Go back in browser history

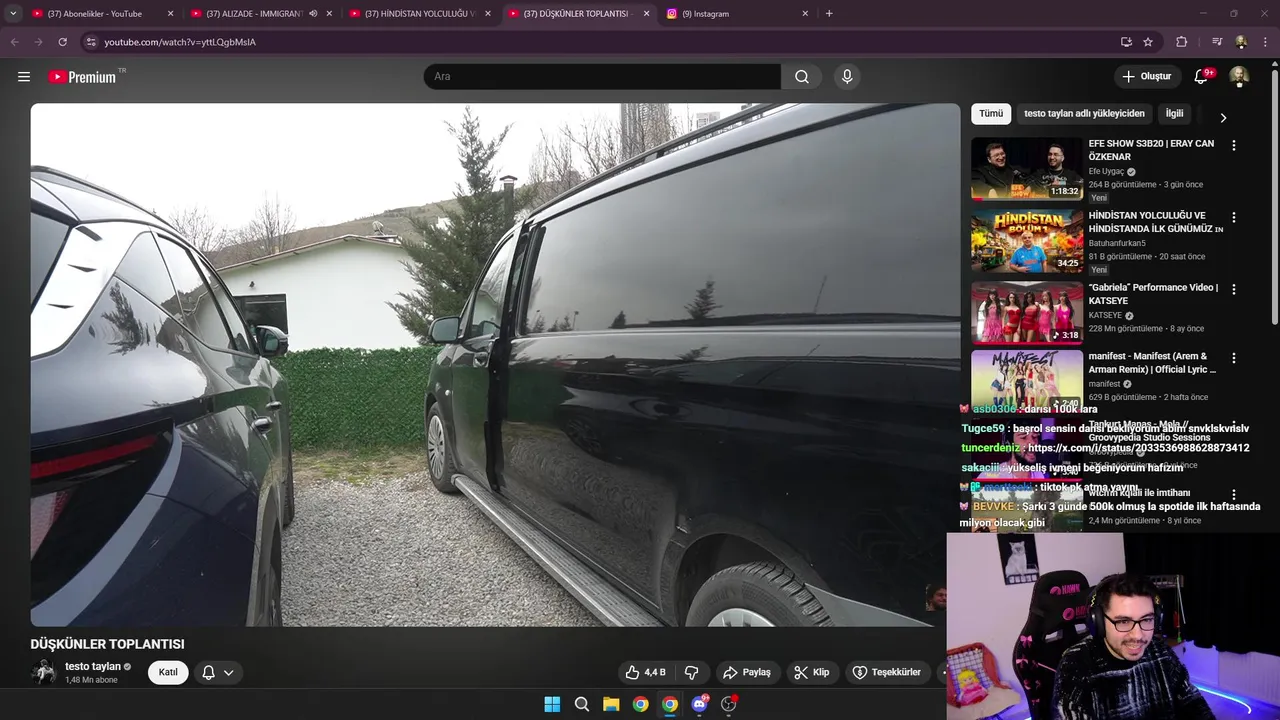(14, 42)
